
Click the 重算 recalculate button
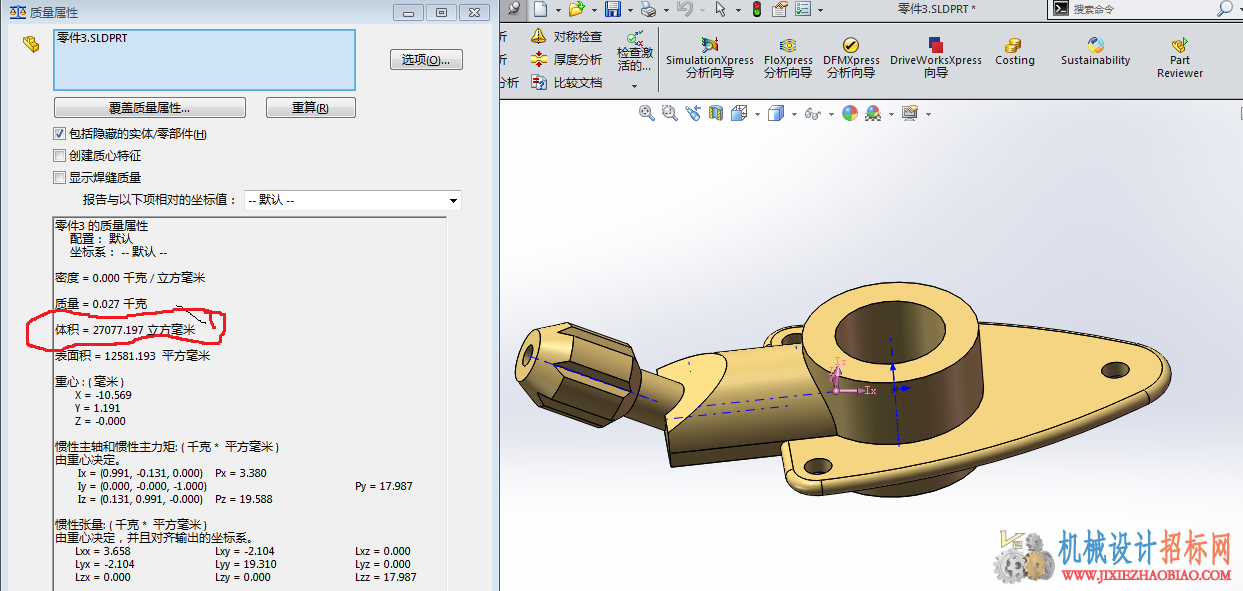click(310, 108)
